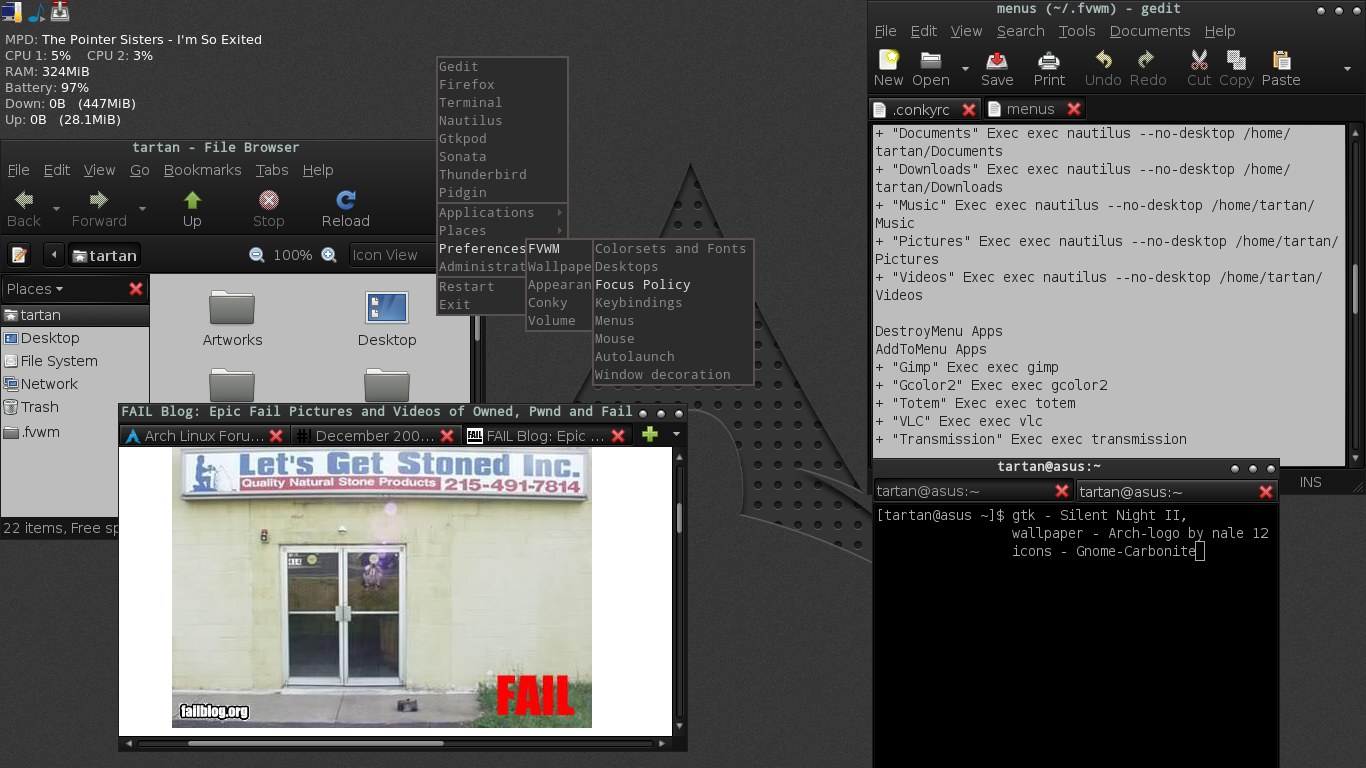This screenshot has height=768, width=1366.
Task: Toggle text-based location entry with the pencil button
Action: (x=20, y=255)
